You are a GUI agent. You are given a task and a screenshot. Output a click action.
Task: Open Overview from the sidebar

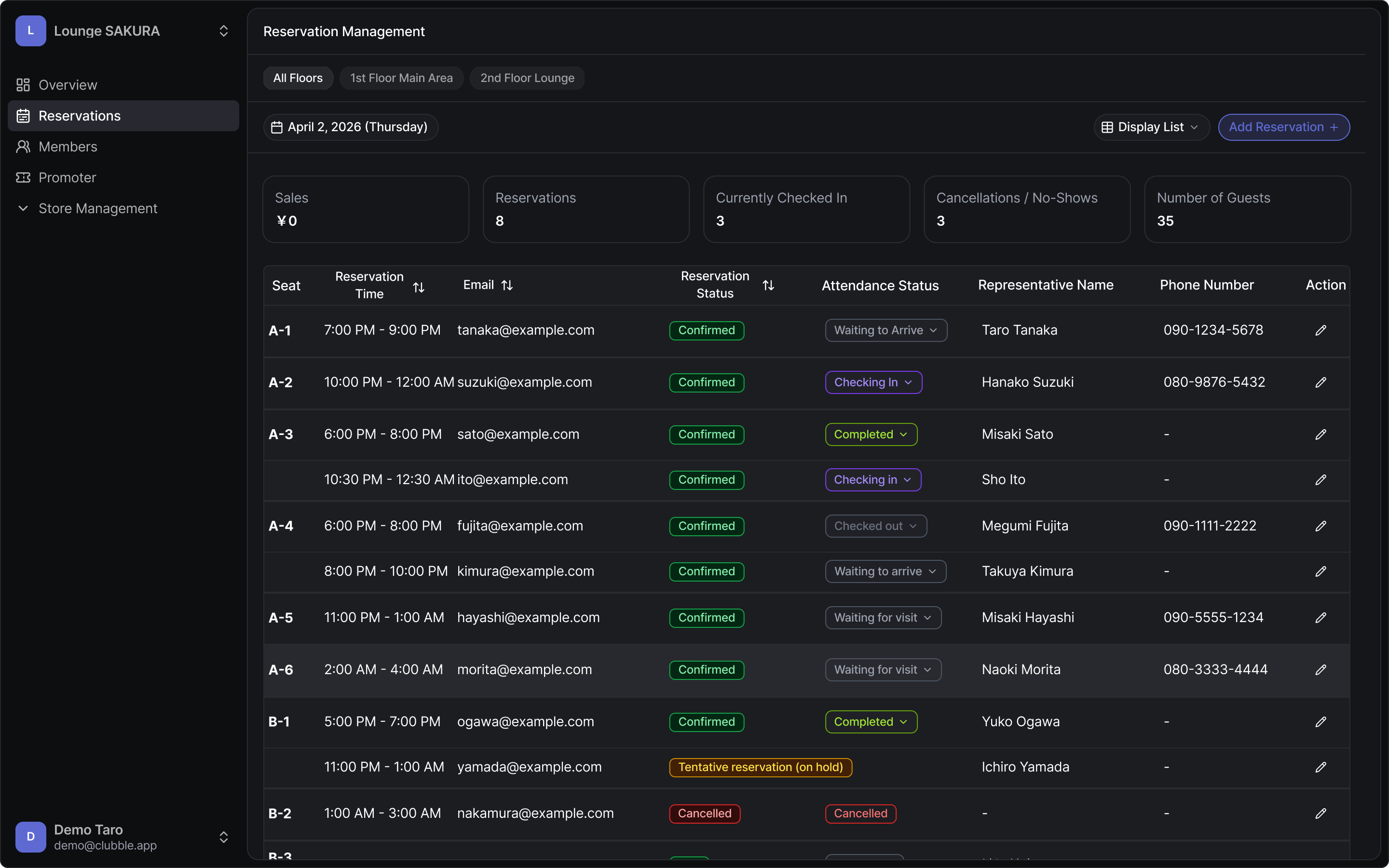68,85
